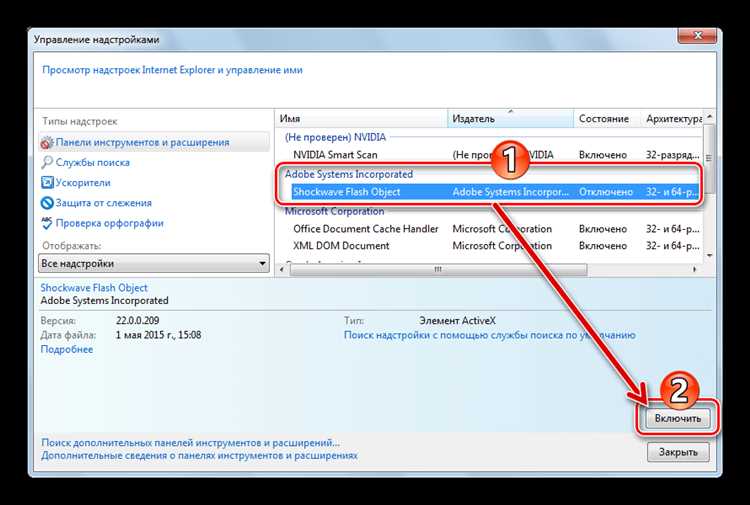
Task: Click the Защита от слежения blocked icon
Action: (47, 203)
